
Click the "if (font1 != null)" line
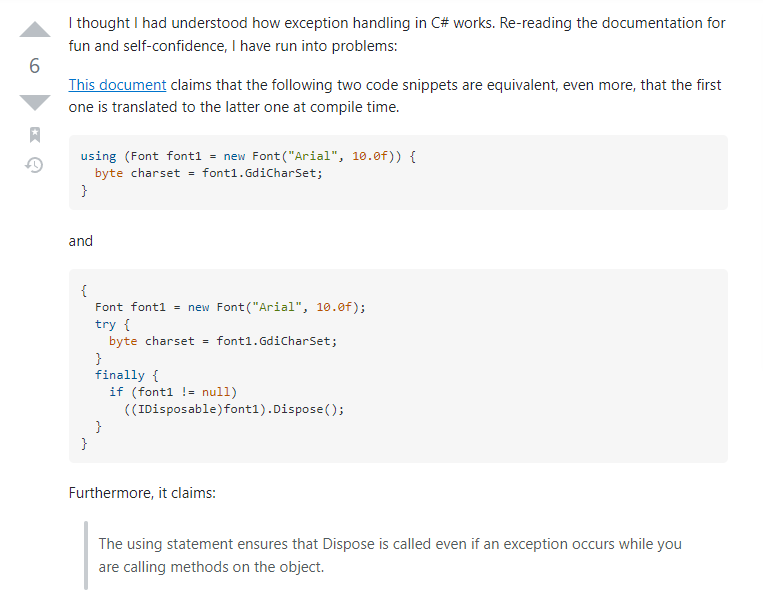coord(173,392)
